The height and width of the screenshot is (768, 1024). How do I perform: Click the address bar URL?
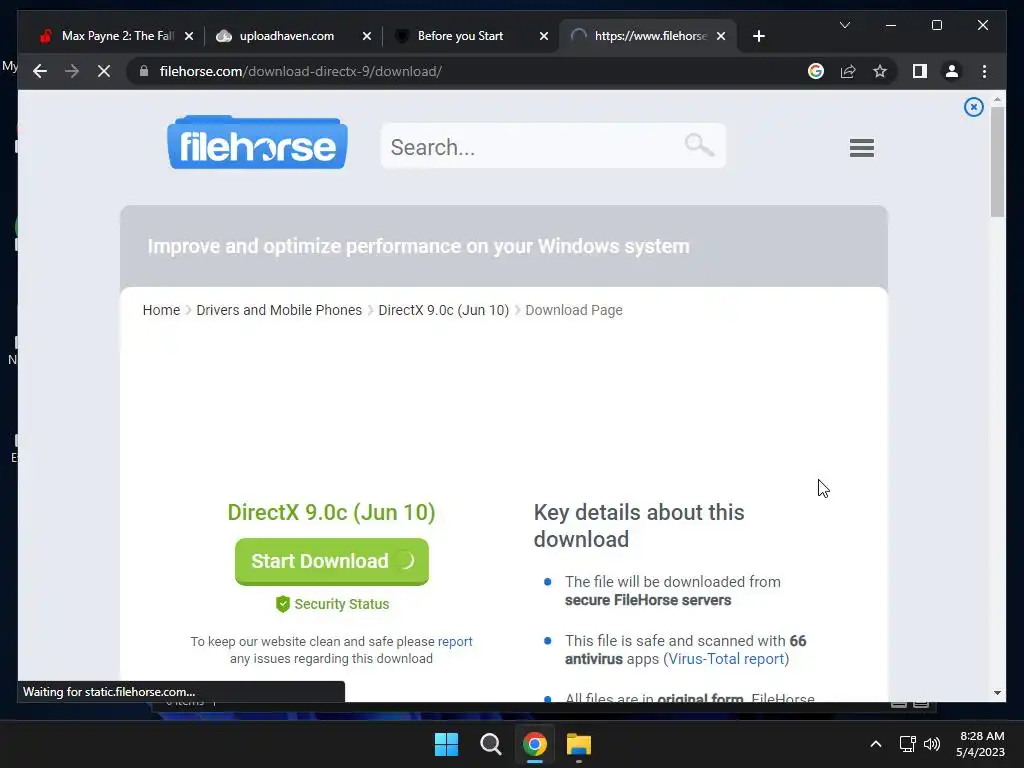pos(300,71)
